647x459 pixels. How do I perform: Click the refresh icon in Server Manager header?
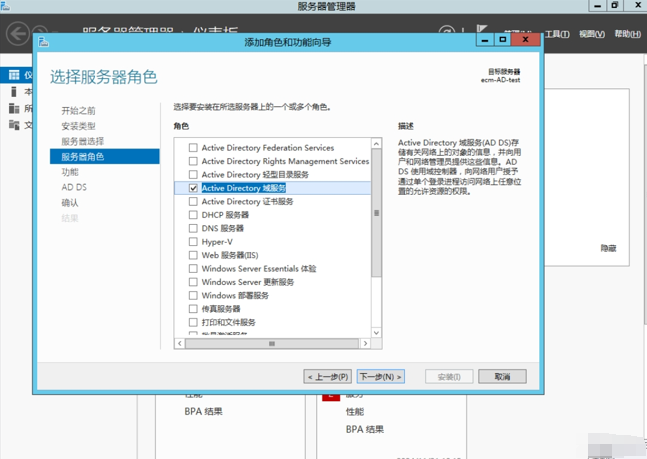446,30
